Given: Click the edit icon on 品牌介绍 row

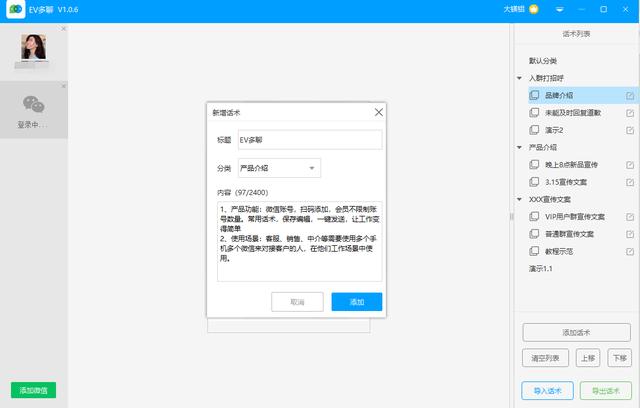Looking at the screenshot, I should click(x=630, y=95).
